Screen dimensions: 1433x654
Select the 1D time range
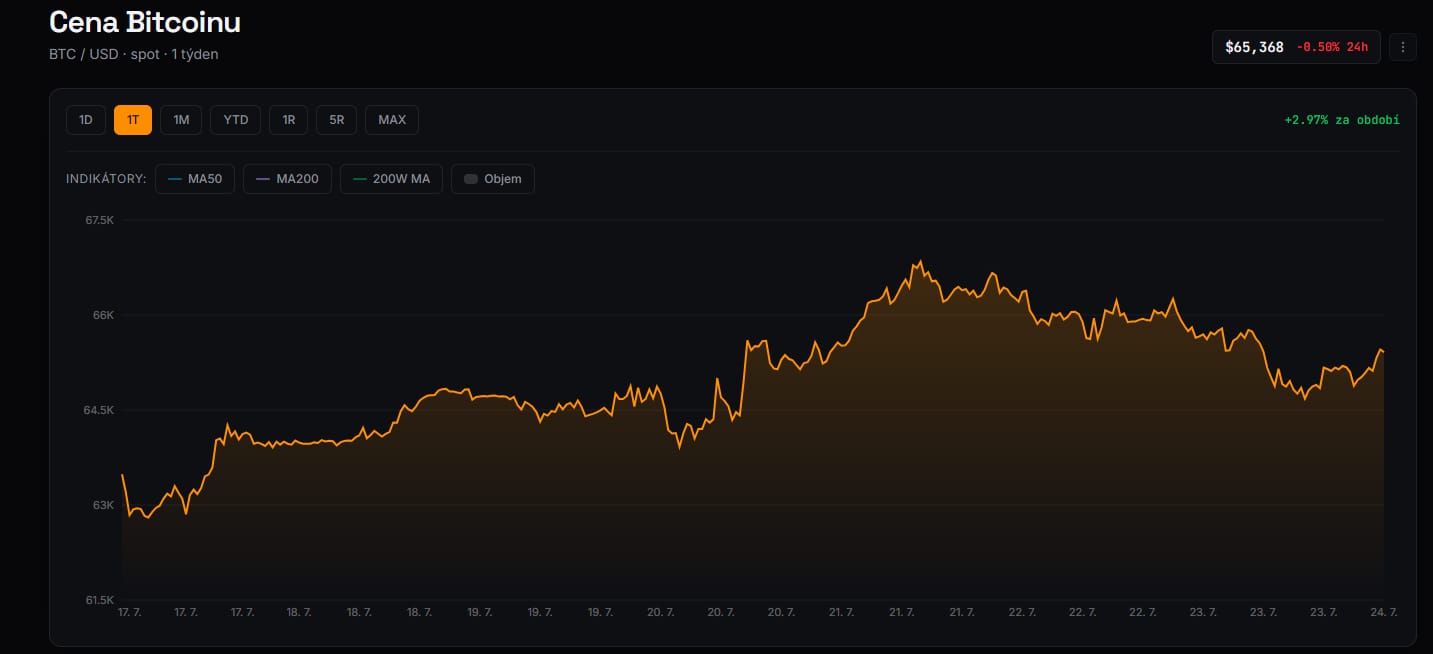[86, 120]
